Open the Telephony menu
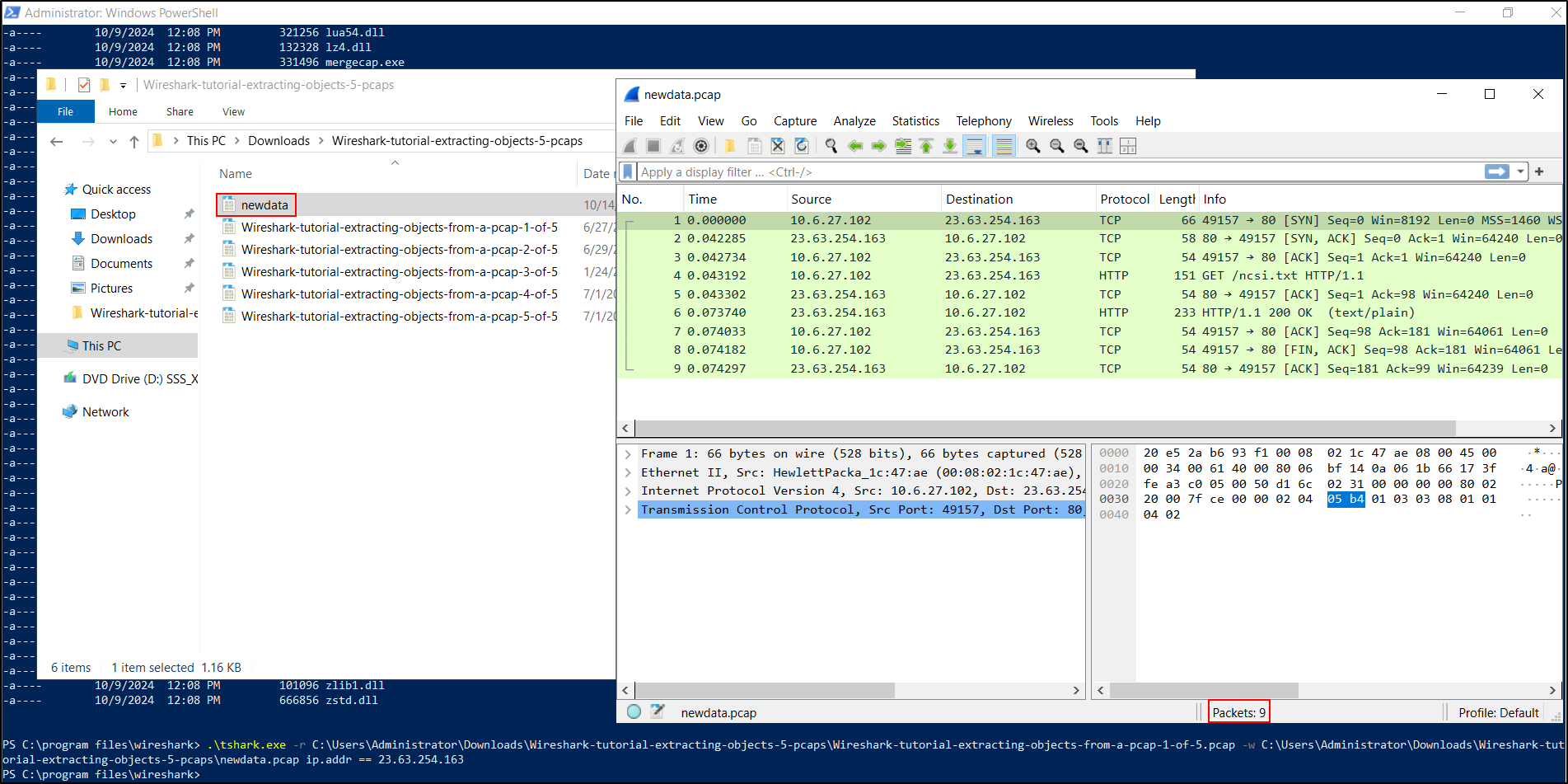Screen dimensions: 1568x784 click(984, 120)
